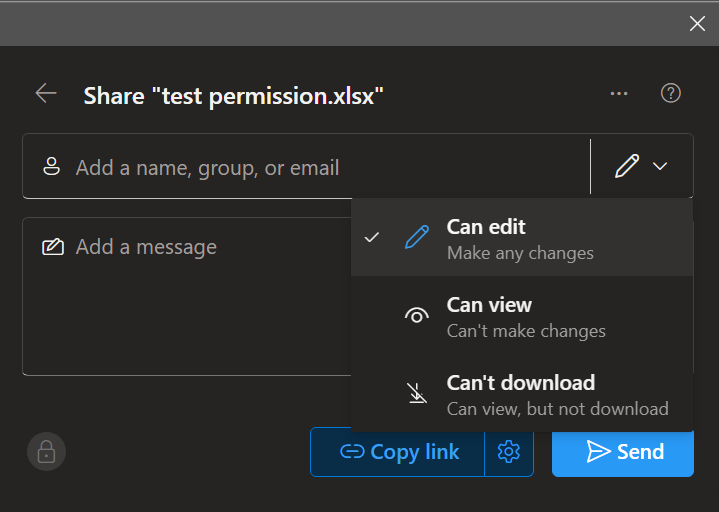Click the message compose icon

pos(53,247)
